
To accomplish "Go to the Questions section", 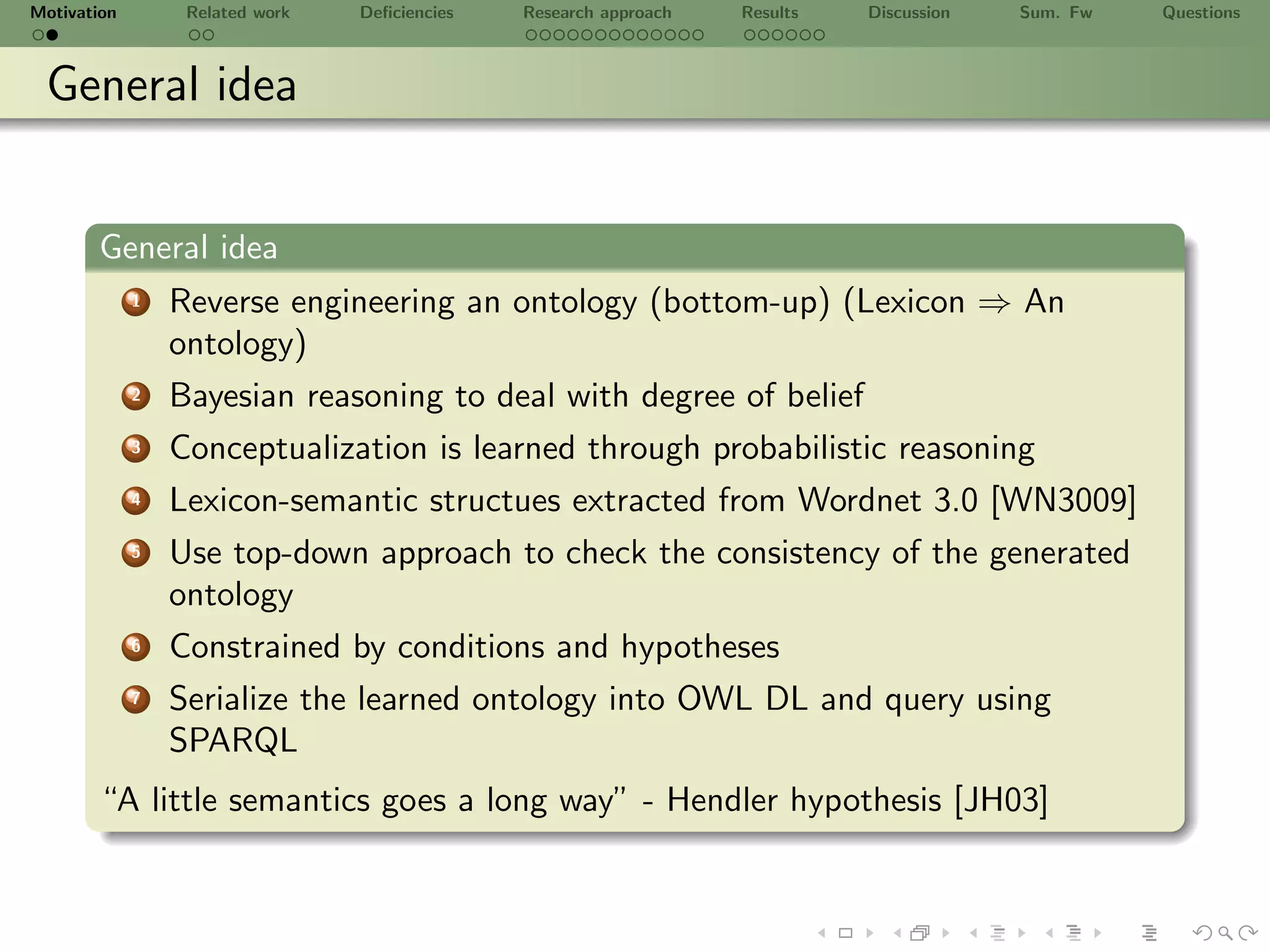I will point(1201,12).
